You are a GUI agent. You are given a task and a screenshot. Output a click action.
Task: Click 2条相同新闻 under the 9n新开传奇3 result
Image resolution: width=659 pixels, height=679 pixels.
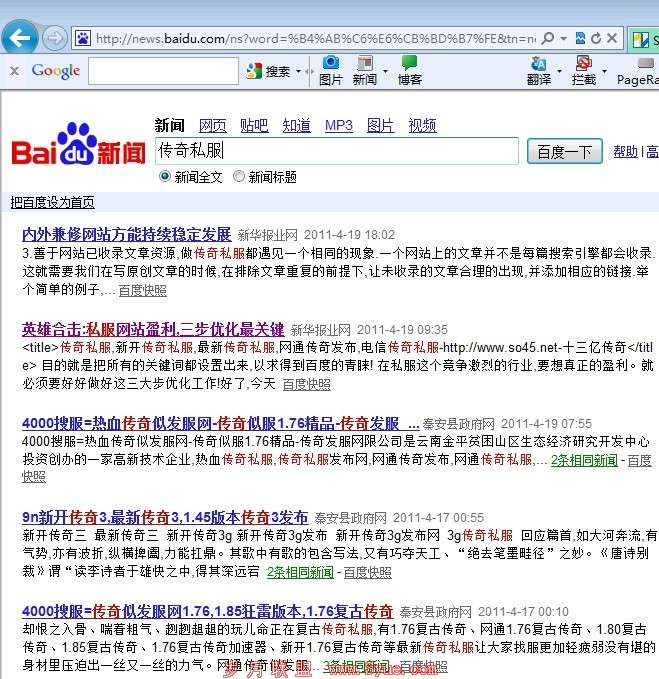coord(300,572)
